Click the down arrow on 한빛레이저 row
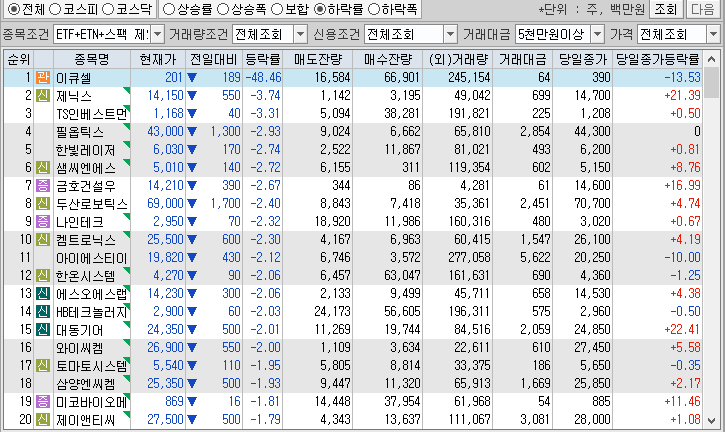The height and width of the screenshot is (432, 725). 192,150
